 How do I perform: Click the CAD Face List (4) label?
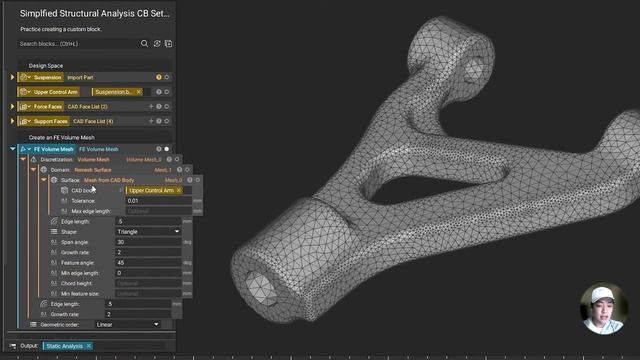[x=93, y=121]
